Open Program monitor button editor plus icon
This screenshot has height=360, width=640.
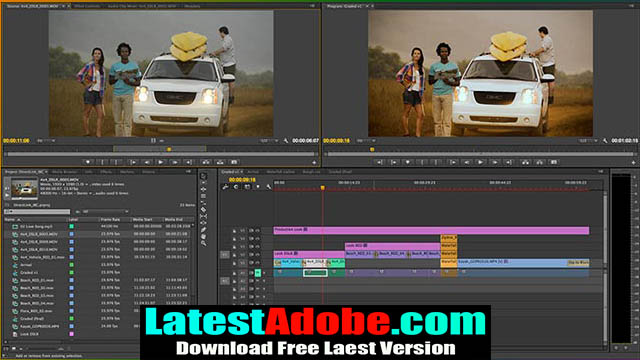pyautogui.click(x=633, y=162)
